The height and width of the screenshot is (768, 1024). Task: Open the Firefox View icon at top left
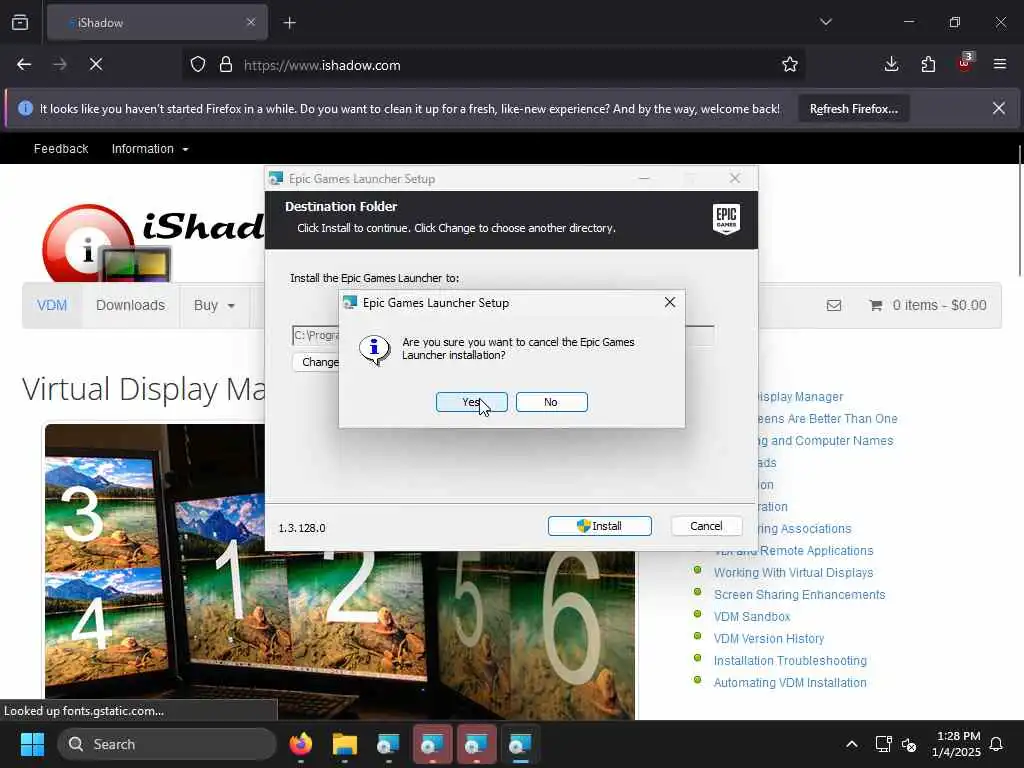pos(20,22)
